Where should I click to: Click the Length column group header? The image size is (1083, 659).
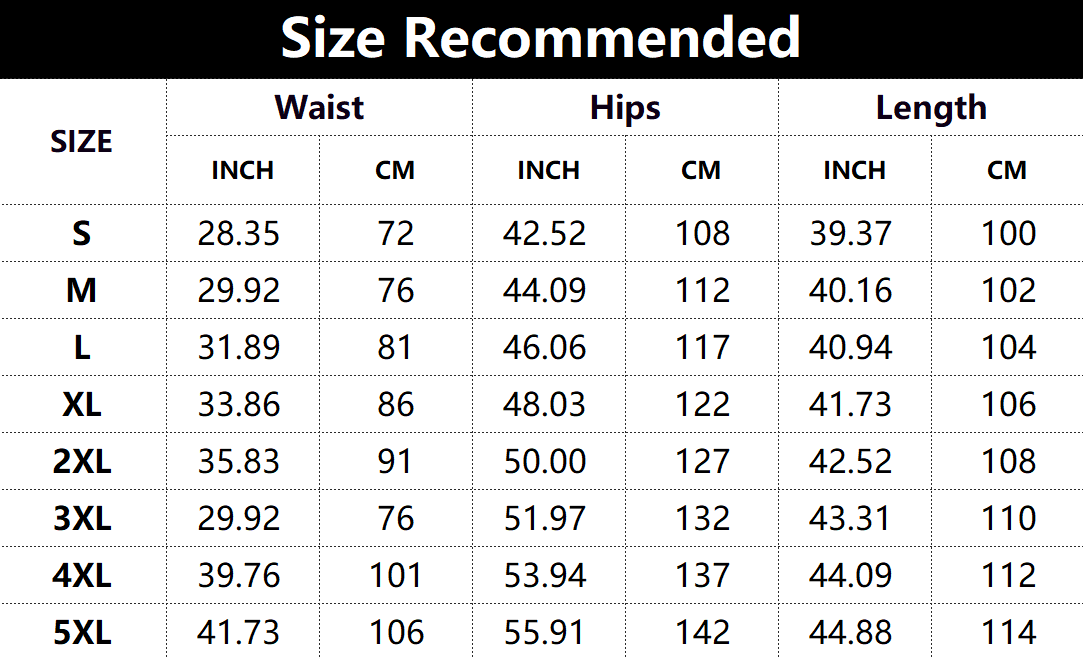click(931, 107)
